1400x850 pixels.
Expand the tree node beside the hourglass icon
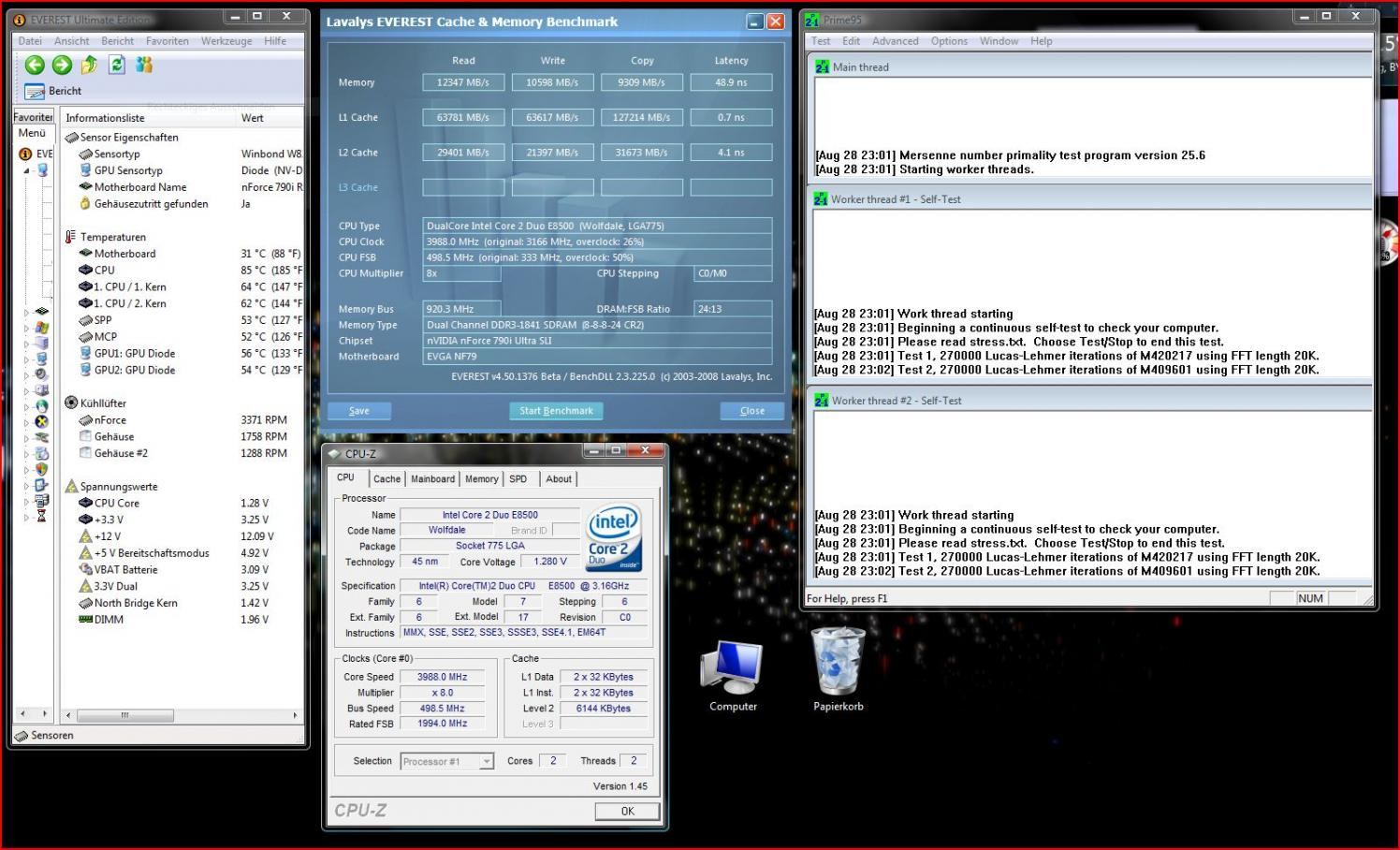tap(26, 516)
